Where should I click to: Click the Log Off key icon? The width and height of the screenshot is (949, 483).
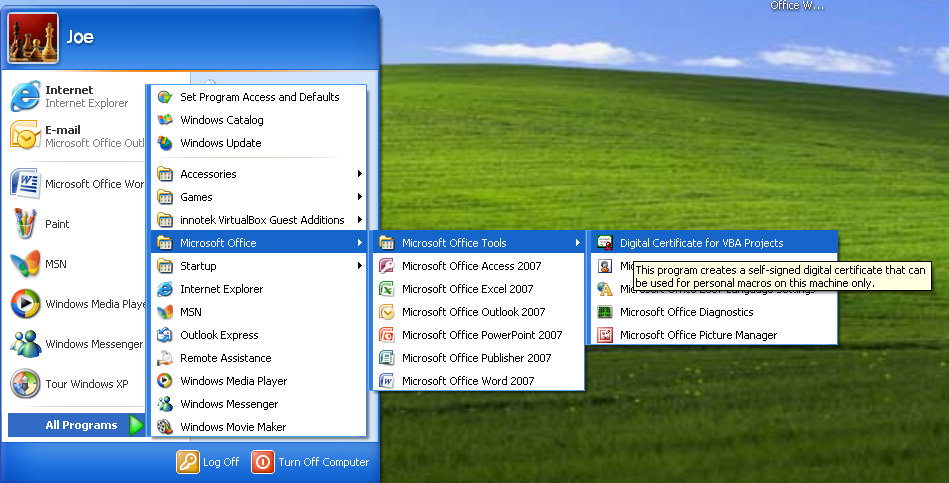pos(188,462)
